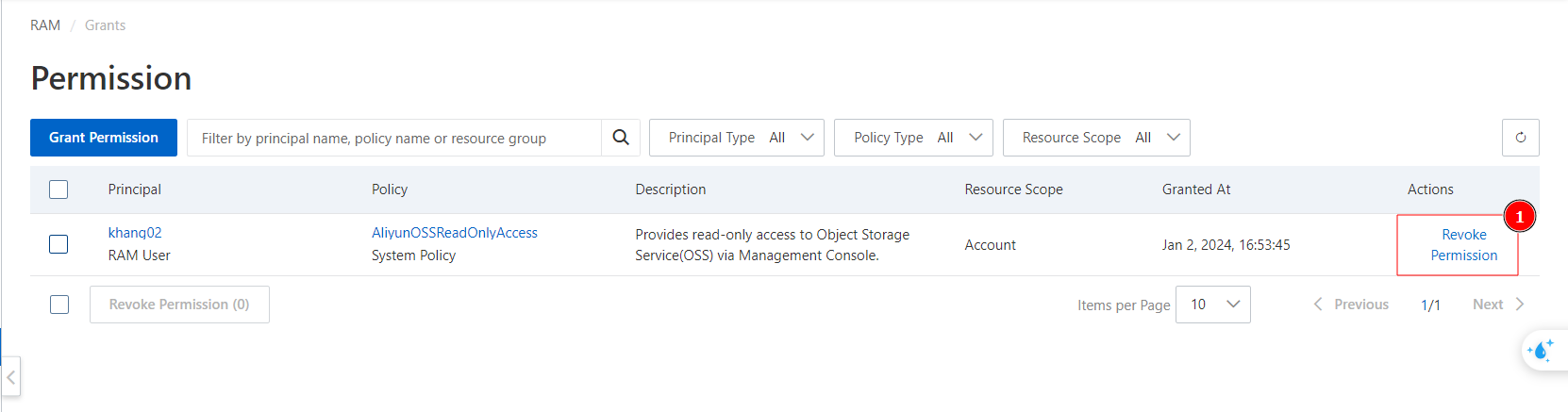Screen dimensions: 1568x412
Task: Expand the Policy Type filter
Action: pos(912,138)
